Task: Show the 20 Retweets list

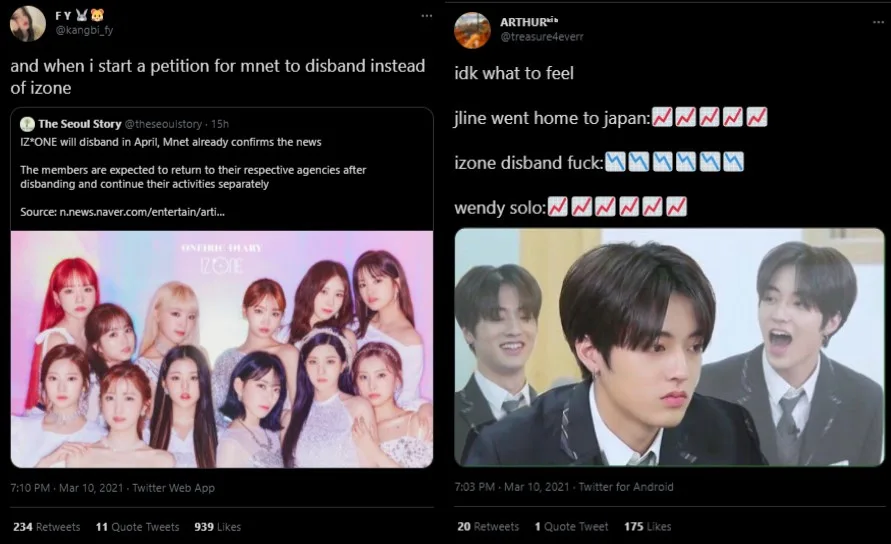Action: [488, 526]
